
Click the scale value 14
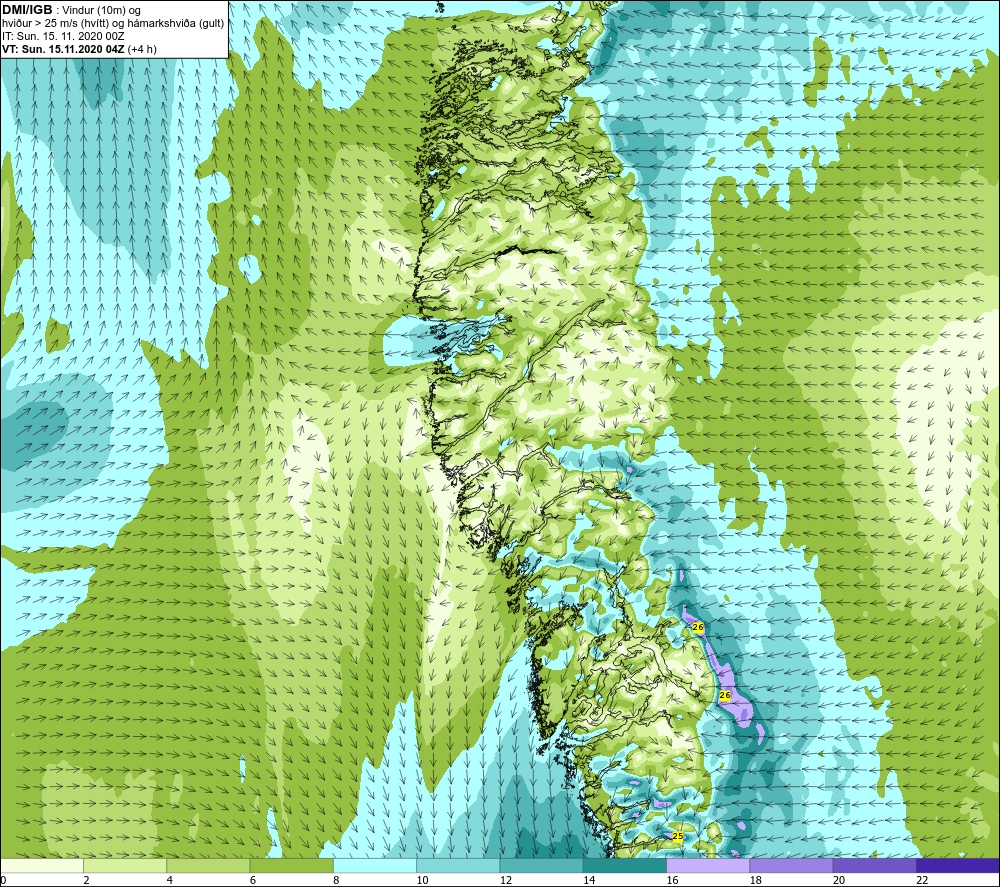pos(589,881)
